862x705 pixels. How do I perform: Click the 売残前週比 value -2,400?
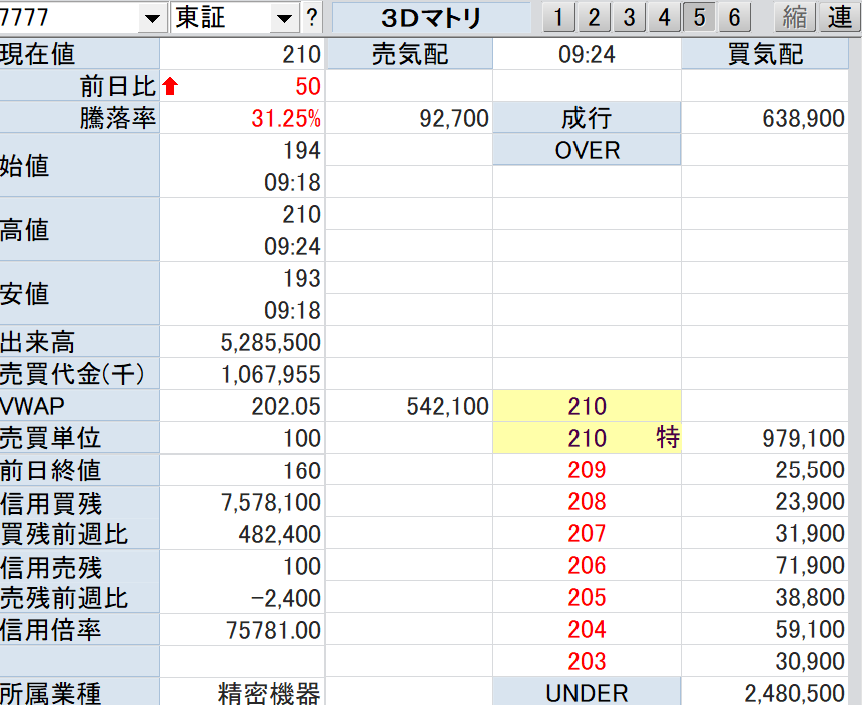pos(285,598)
